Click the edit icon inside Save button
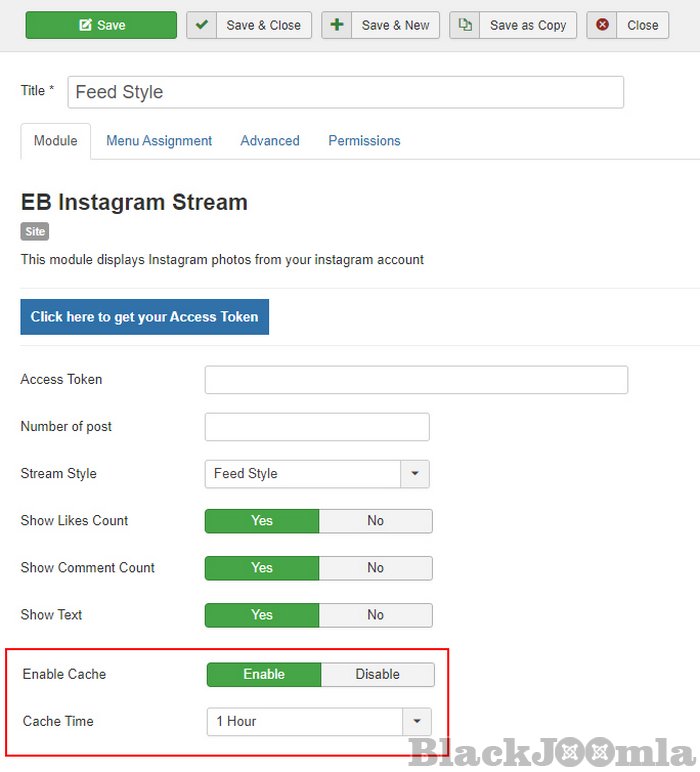 point(85,25)
